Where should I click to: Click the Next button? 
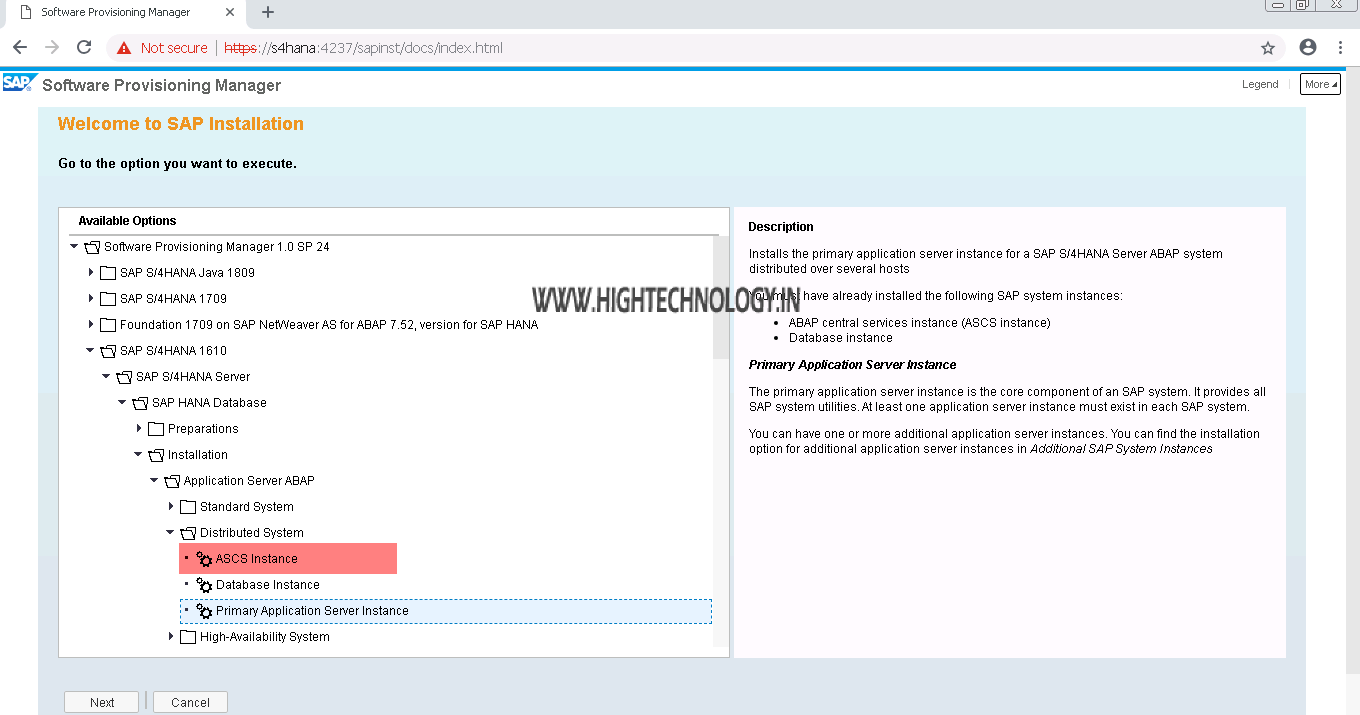tap(102, 702)
